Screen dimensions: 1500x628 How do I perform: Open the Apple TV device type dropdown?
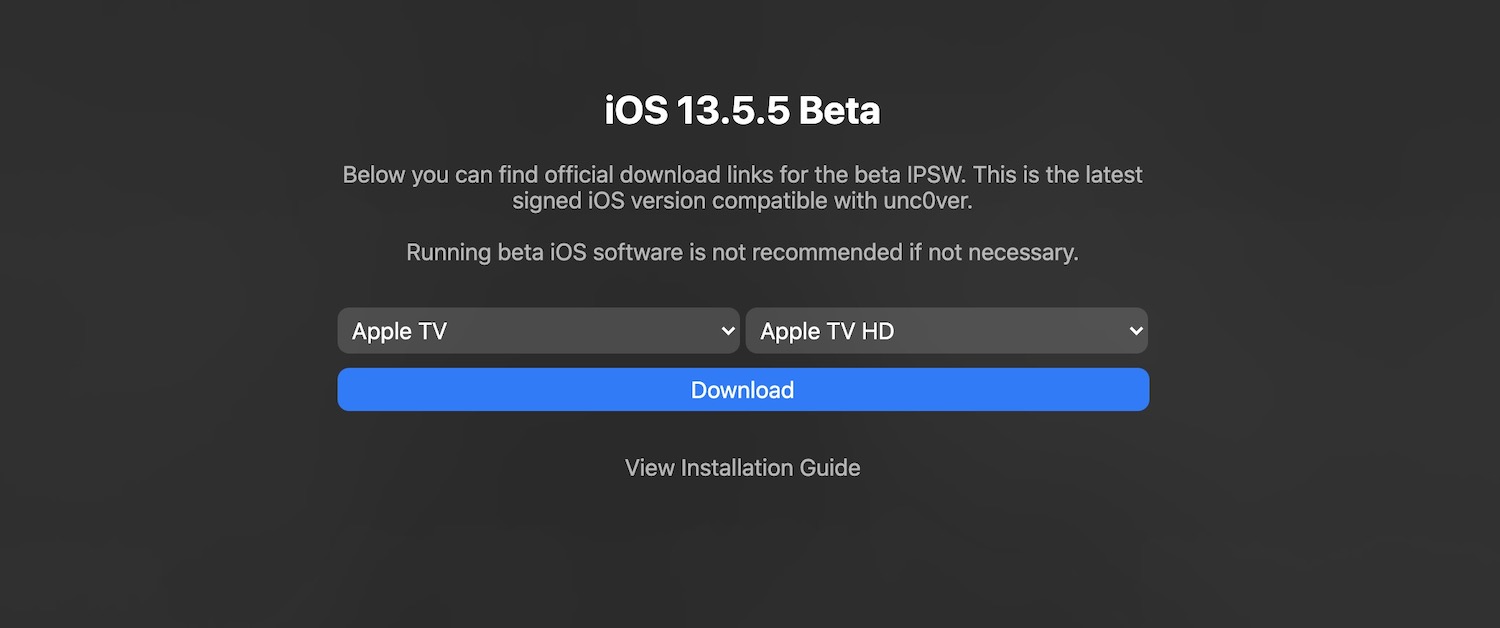click(538, 331)
